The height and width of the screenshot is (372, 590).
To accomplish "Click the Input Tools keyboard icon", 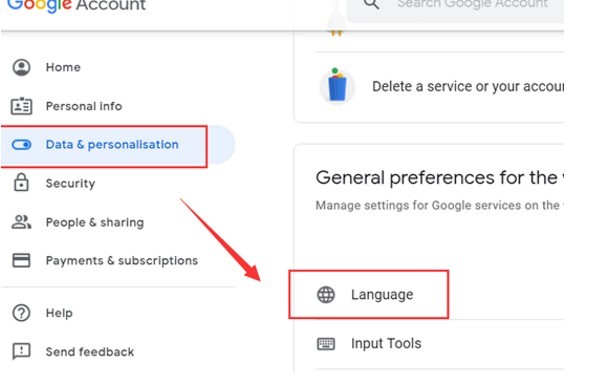I will [326, 344].
